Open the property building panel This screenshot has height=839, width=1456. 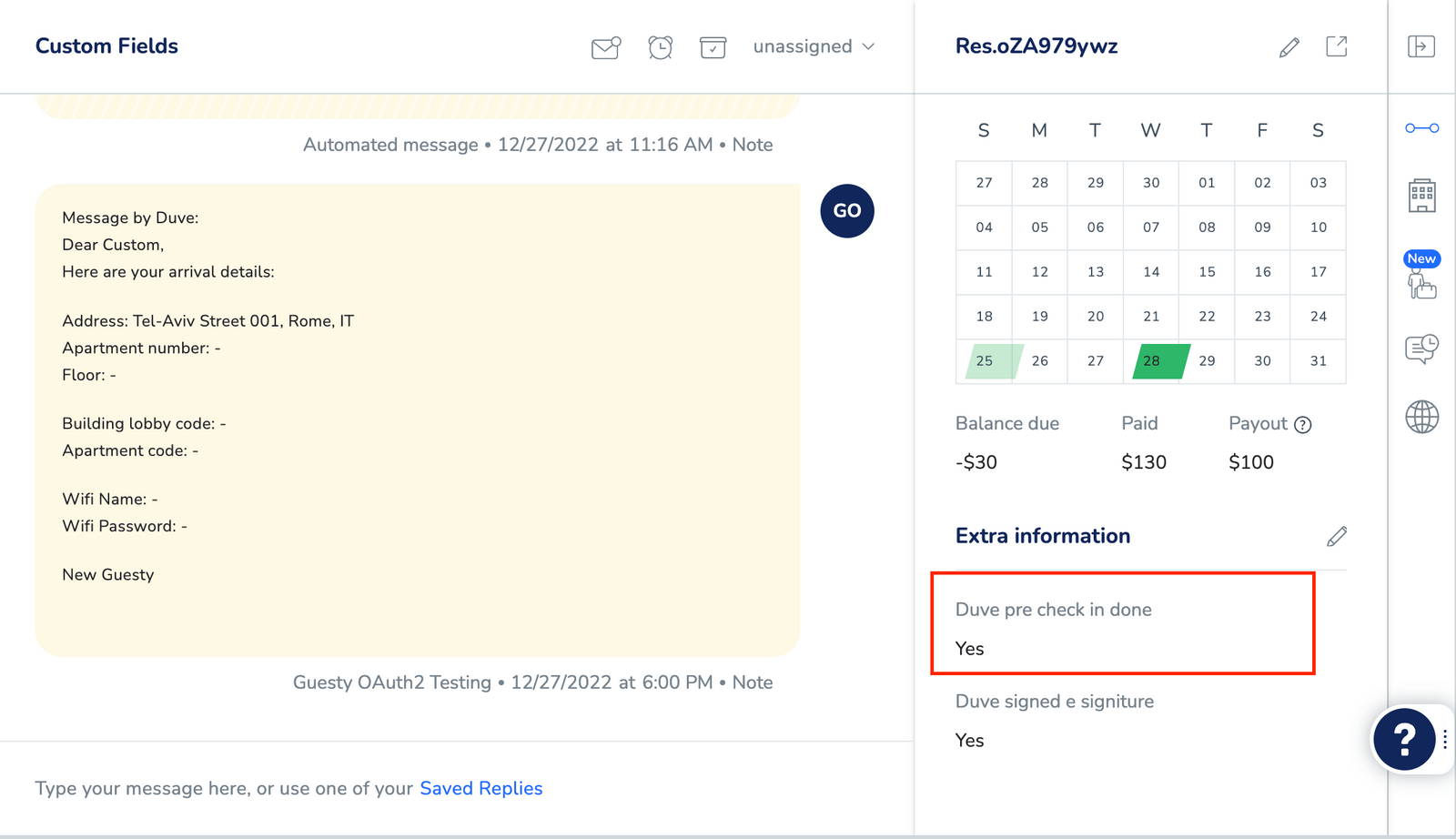(x=1421, y=197)
